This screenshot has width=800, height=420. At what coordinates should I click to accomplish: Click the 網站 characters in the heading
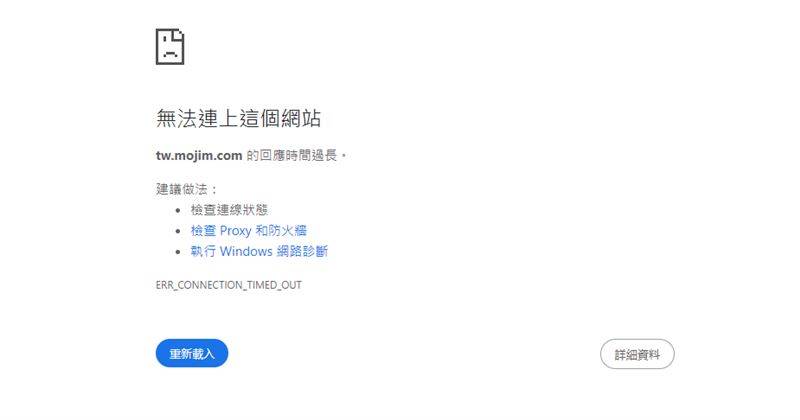[x=301, y=118]
